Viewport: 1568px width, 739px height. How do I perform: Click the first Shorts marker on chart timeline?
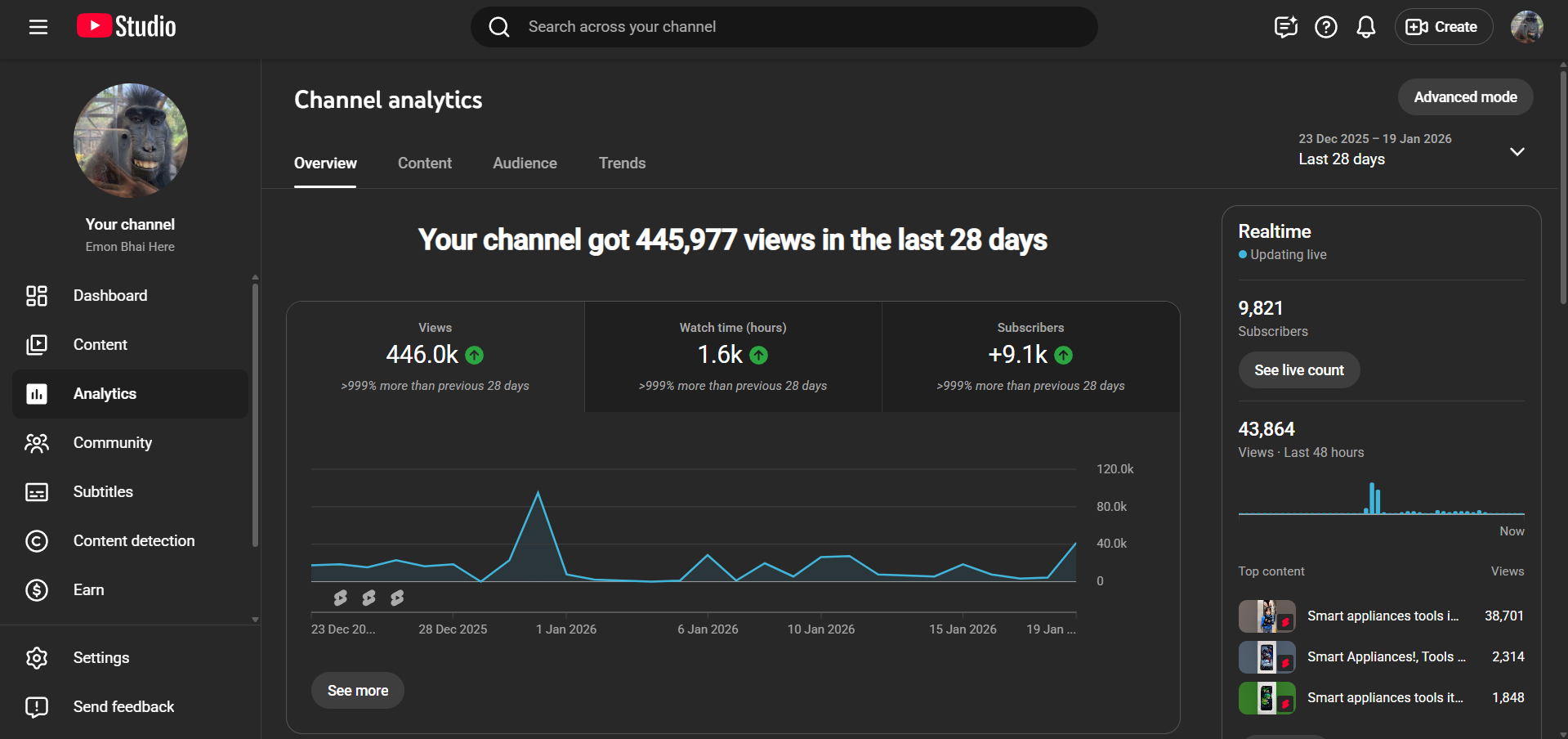click(x=341, y=598)
